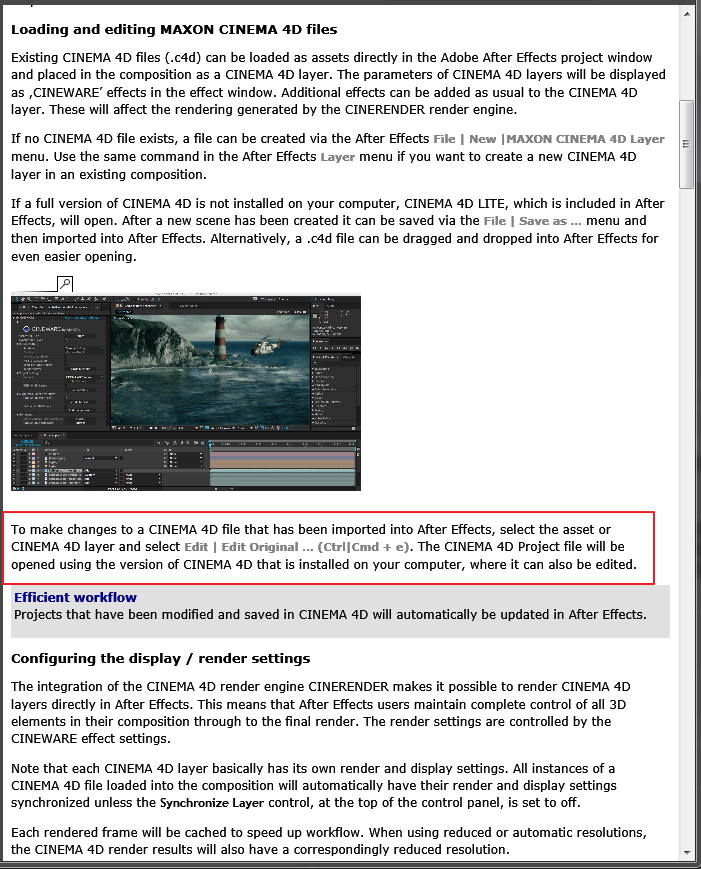Click the bold 'Synchronize Layer' text

[x=212, y=803]
